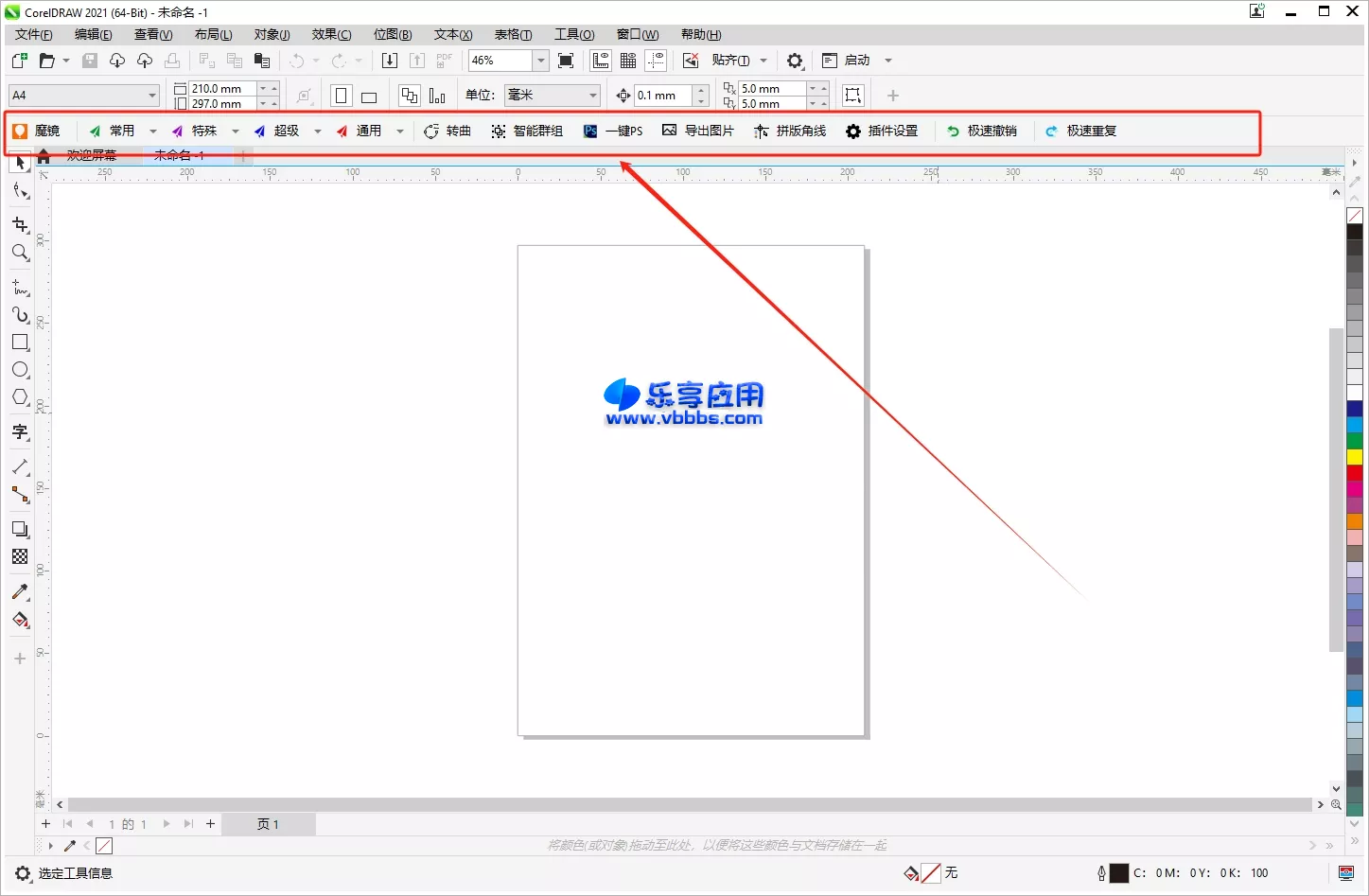Viewport: 1369px width, 896px height.
Task: Open the 位图 menu
Action: (393, 34)
